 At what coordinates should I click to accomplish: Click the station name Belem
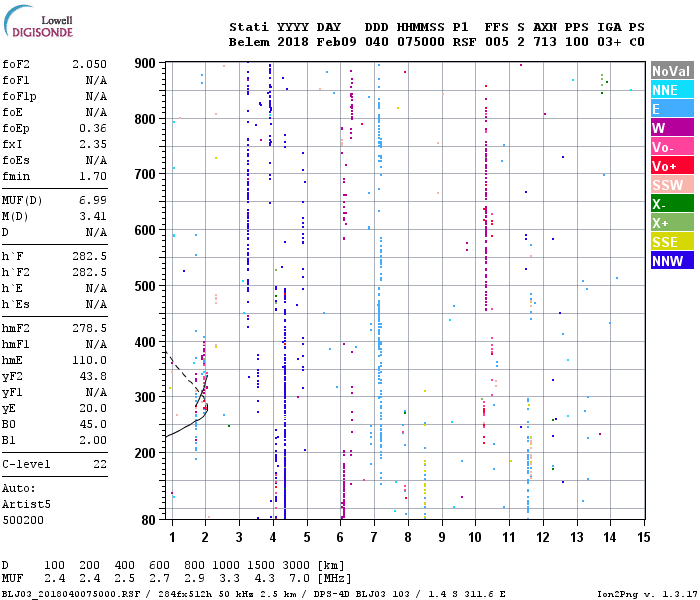[249, 42]
